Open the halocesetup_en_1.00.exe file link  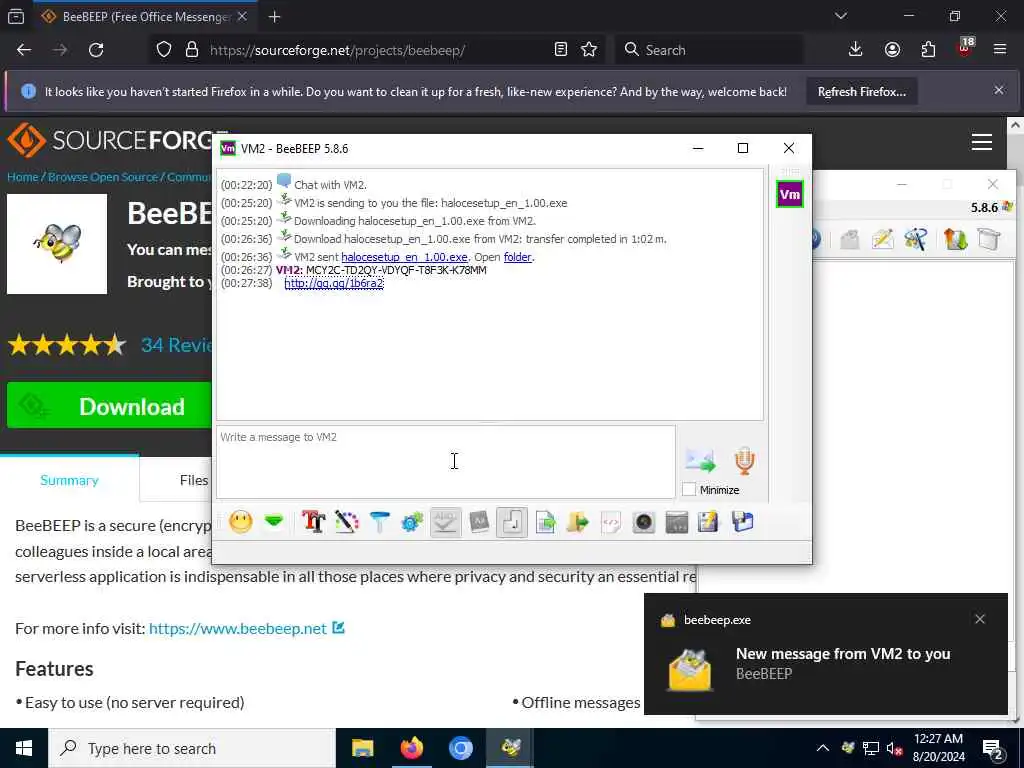pos(404,257)
